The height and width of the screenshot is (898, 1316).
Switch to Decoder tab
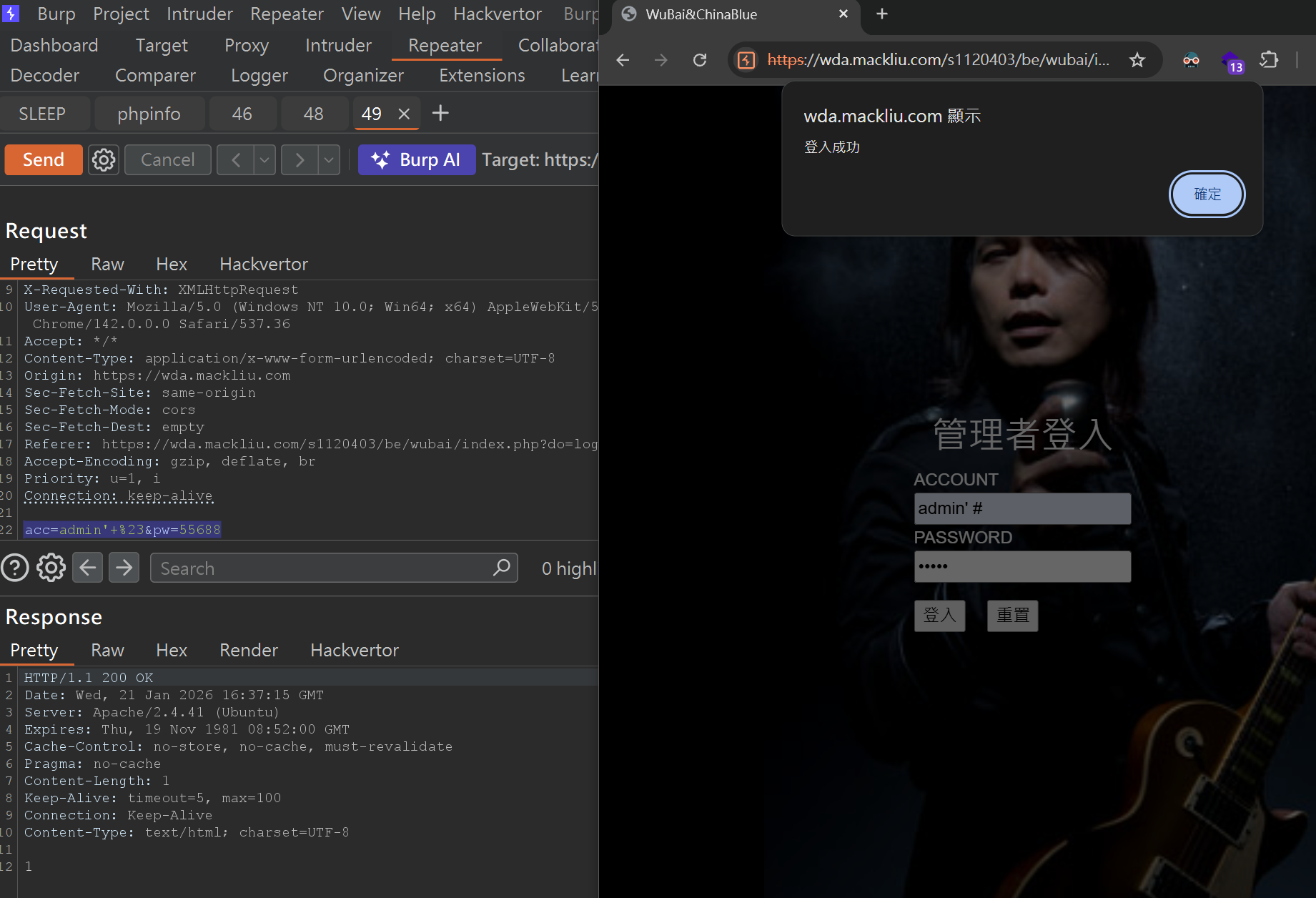[x=45, y=75]
